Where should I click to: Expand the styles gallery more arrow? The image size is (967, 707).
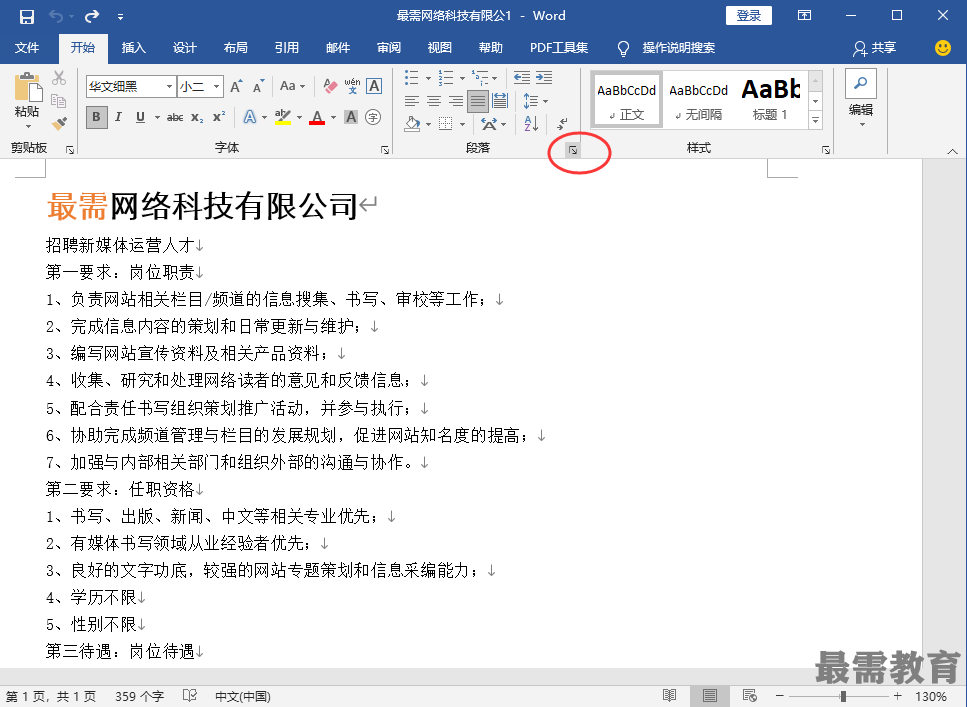pyautogui.click(x=815, y=120)
